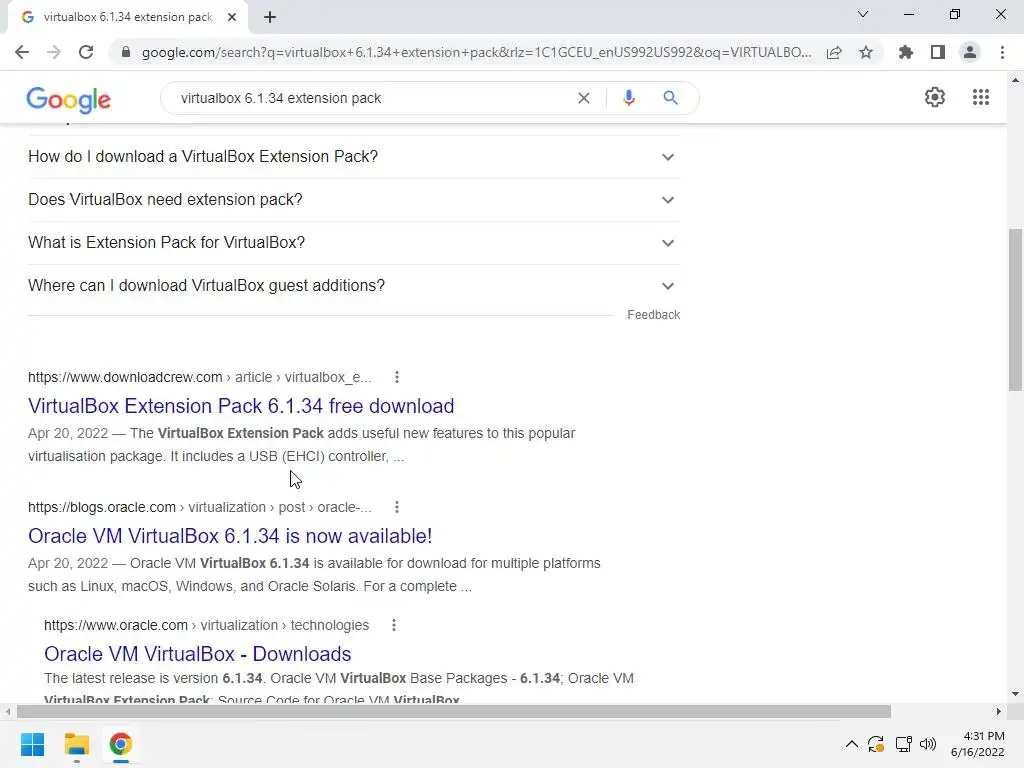The image size is (1024, 768).
Task: Open network icon in system tray
Action: pos(904,744)
